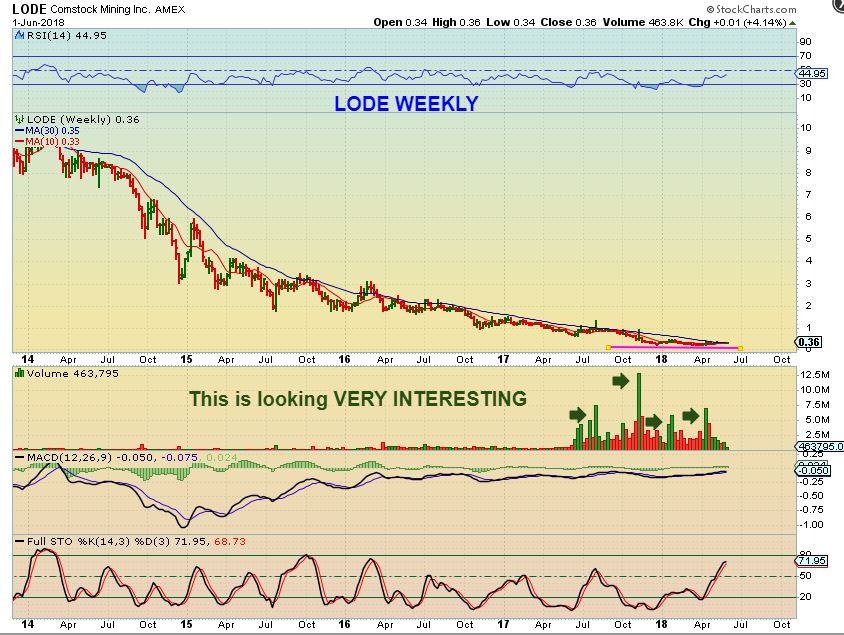Viewport: 844px width, 635px height.
Task: Click the RSI indicator icon beside RSI(14)
Action: (x=19, y=36)
